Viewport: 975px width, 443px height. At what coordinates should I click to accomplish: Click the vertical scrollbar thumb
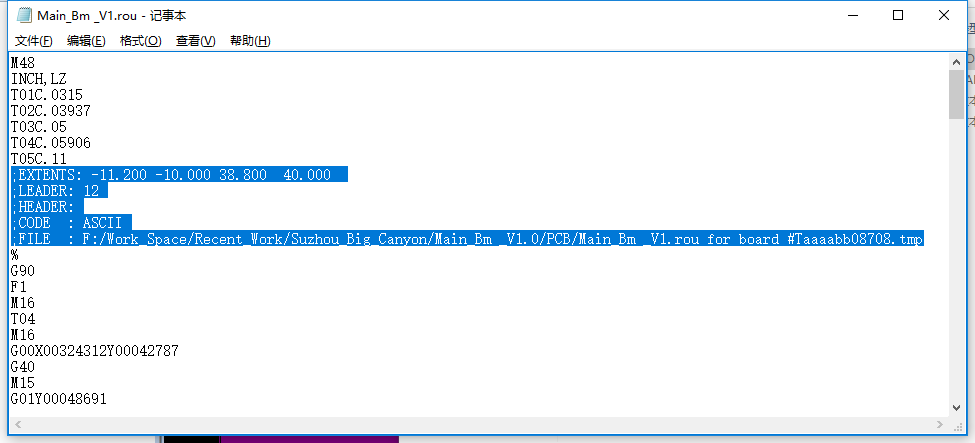tap(957, 95)
